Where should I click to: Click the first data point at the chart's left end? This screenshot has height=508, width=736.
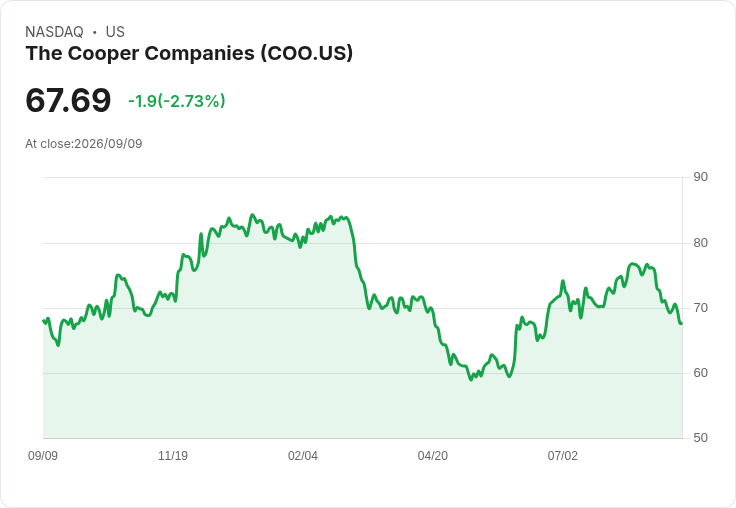coord(44,321)
